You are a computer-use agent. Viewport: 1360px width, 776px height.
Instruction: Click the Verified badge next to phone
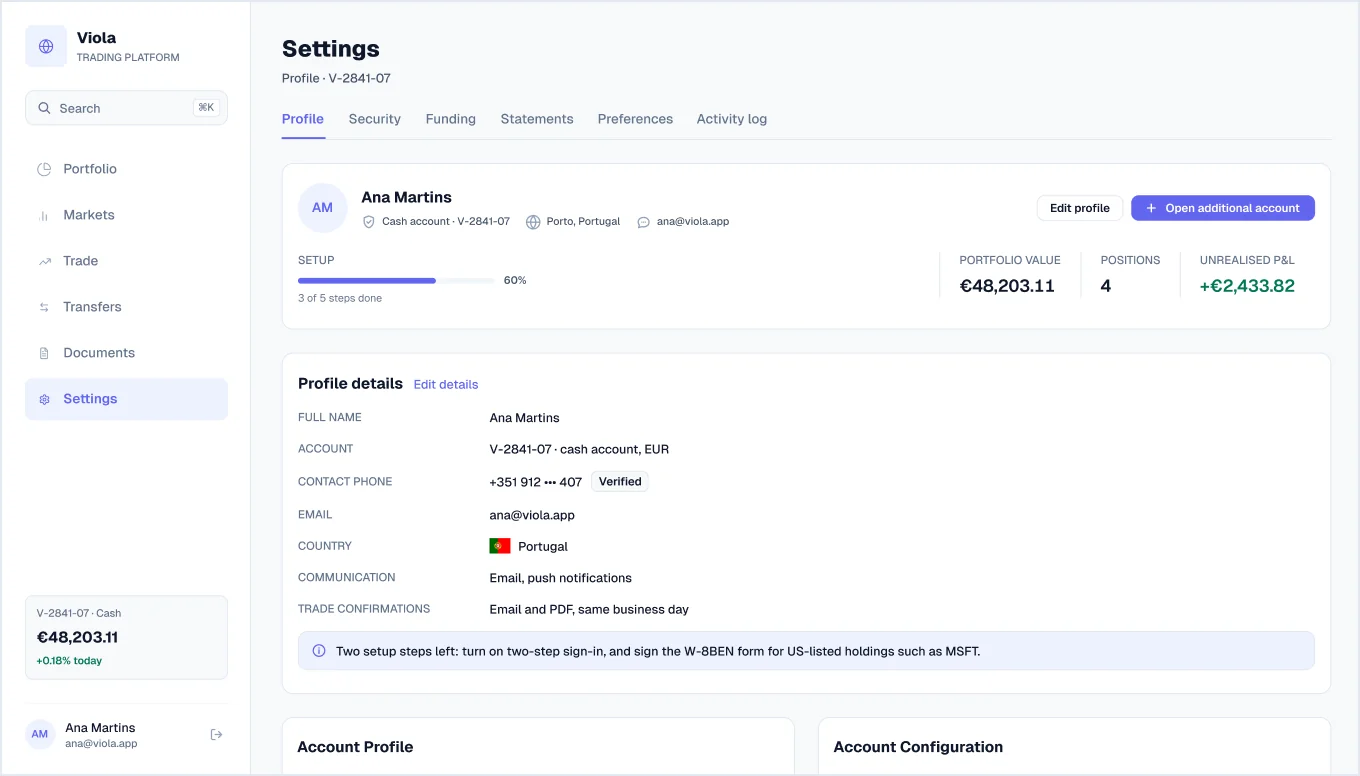click(620, 482)
